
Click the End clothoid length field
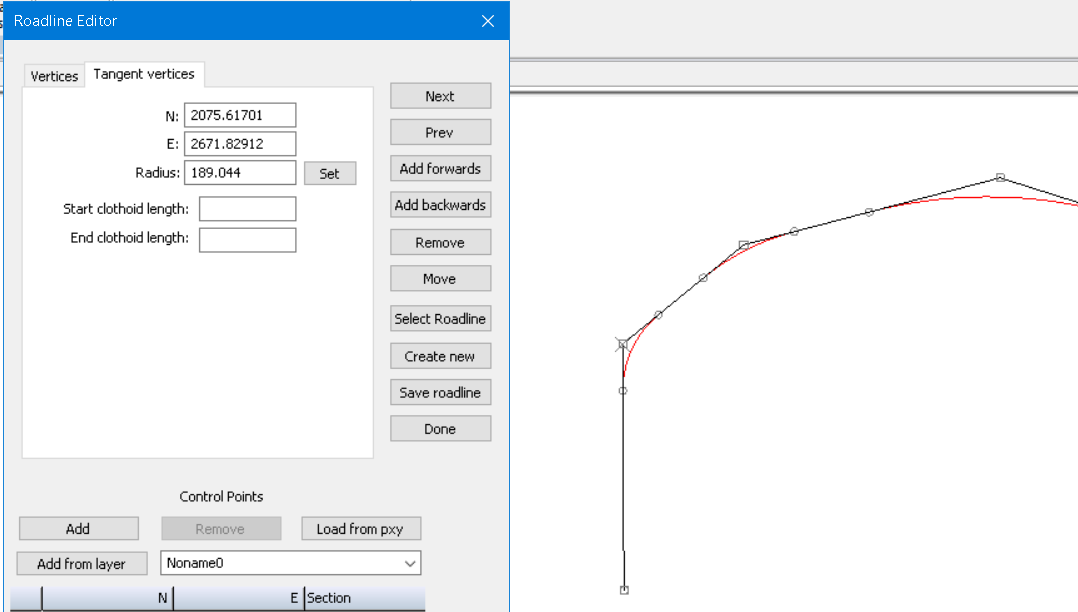click(247, 240)
